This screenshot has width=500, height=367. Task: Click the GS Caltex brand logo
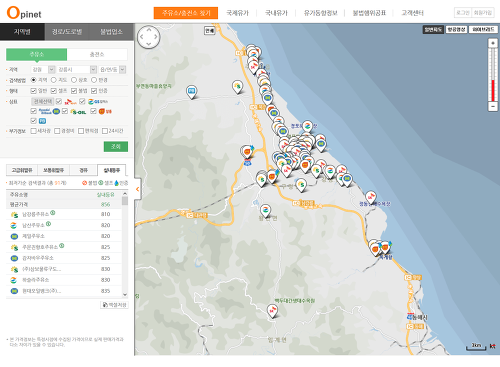click(x=98, y=102)
